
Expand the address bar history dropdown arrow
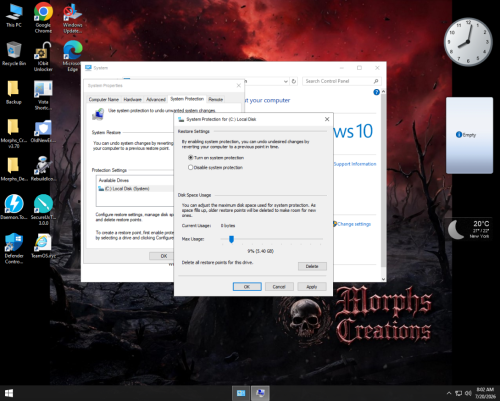coord(286,81)
